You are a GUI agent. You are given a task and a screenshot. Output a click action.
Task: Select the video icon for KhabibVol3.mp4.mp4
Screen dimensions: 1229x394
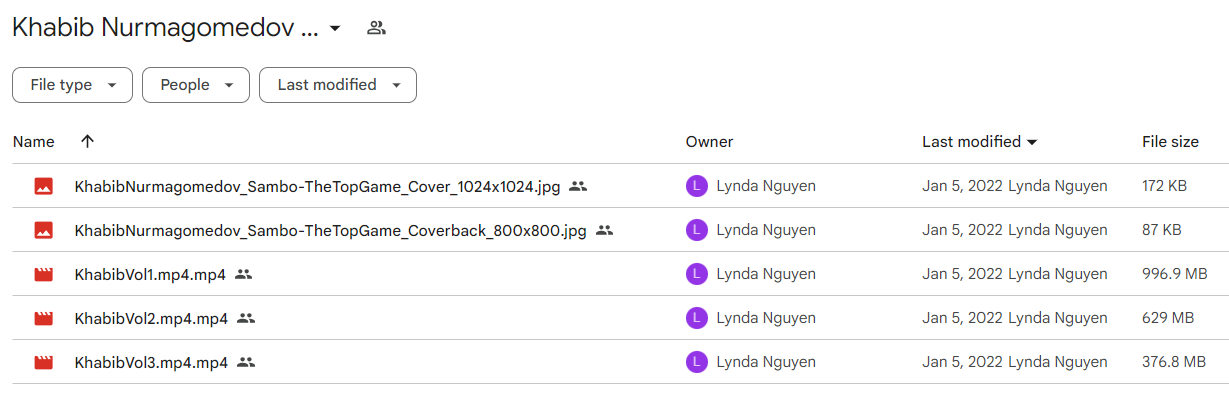click(x=43, y=362)
